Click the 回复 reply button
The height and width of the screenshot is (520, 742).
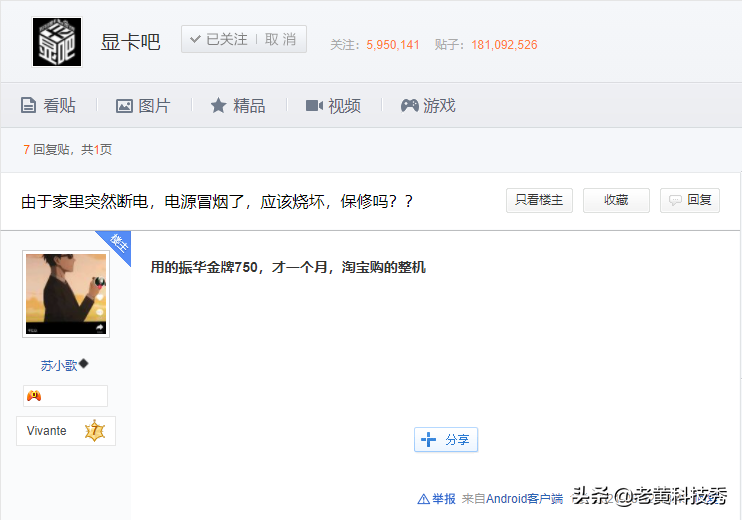pyautogui.click(x=690, y=200)
